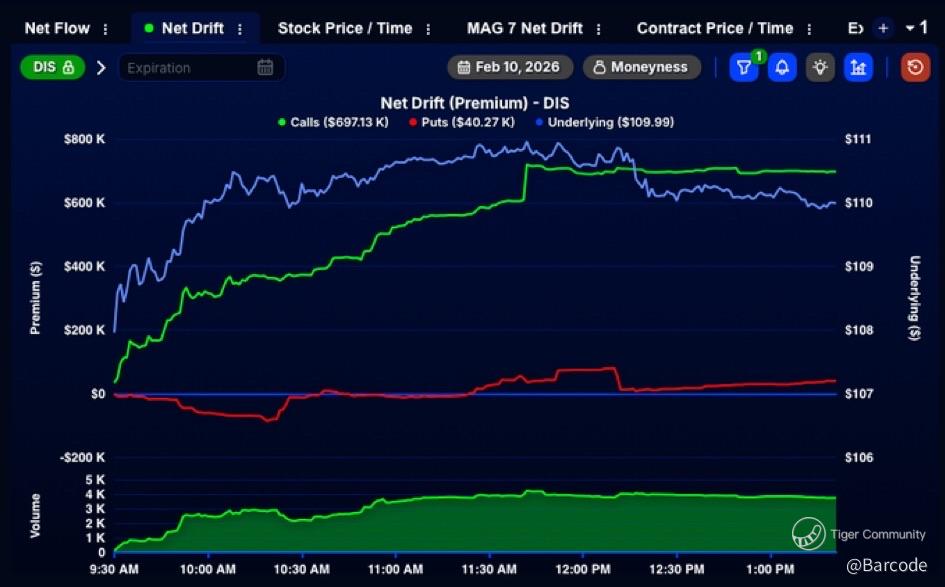Toggle the Underlying legend series

point(604,122)
